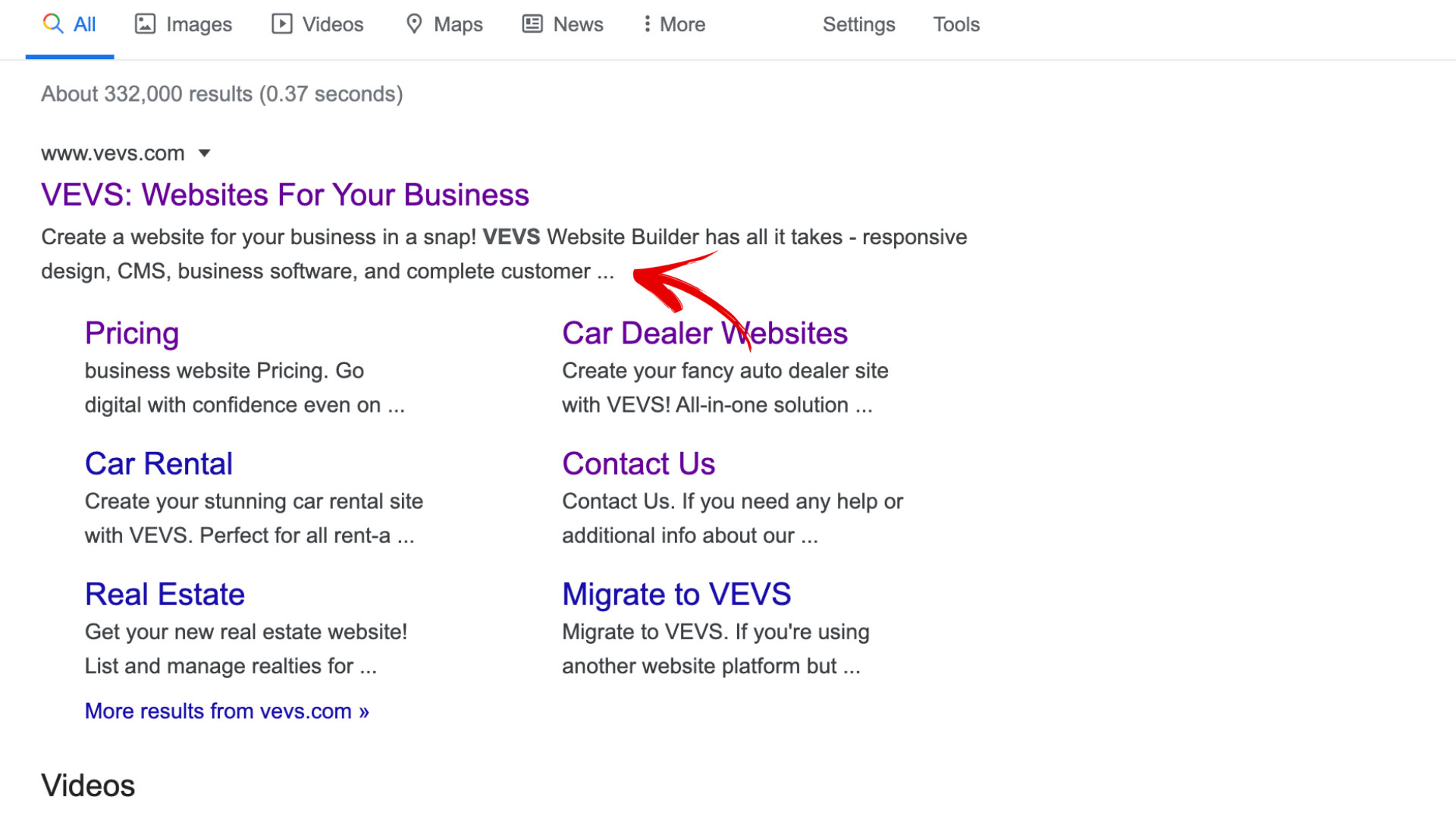
Task: Click the Videos section heading
Action: pos(88,786)
